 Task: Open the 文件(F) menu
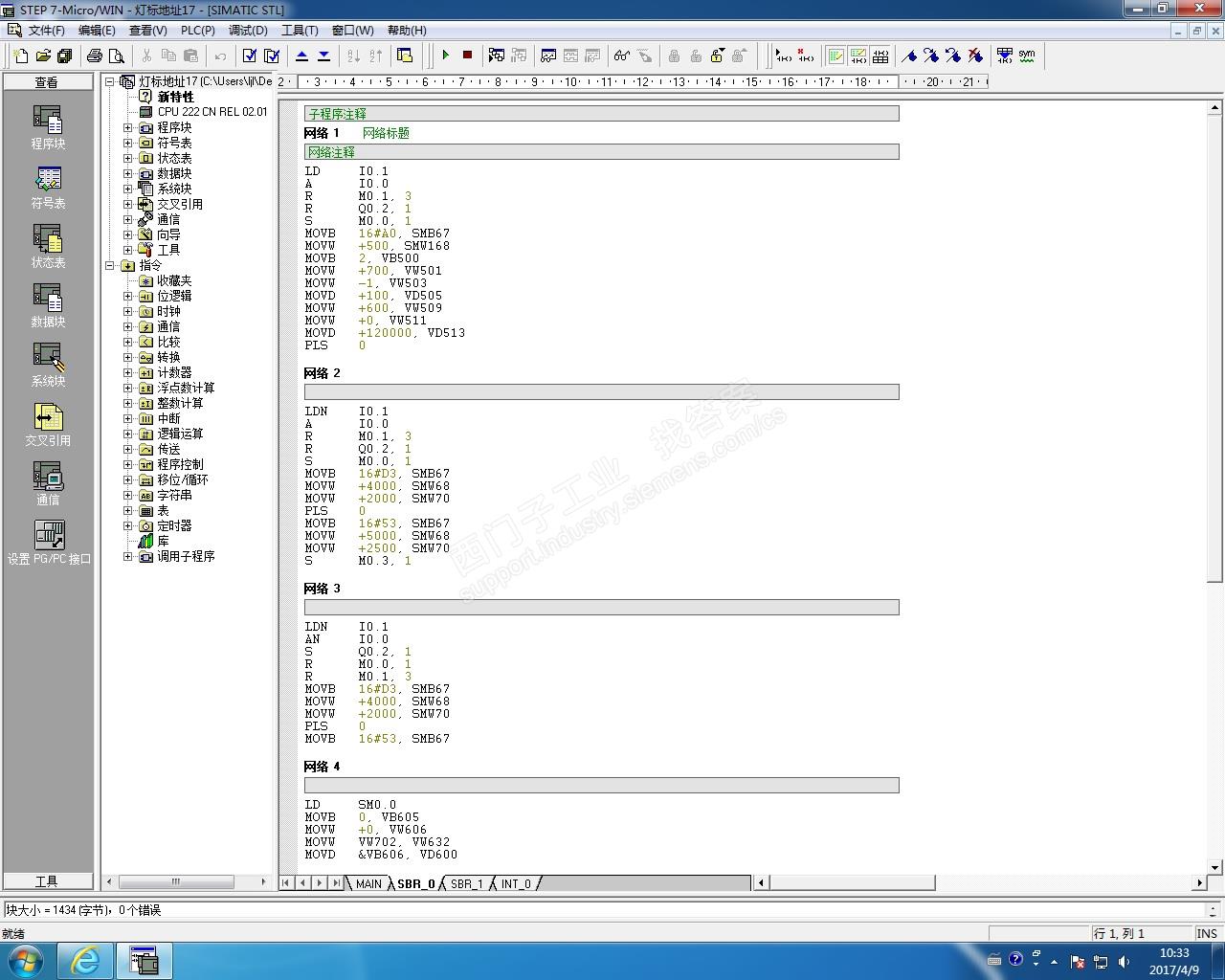coord(47,31)
